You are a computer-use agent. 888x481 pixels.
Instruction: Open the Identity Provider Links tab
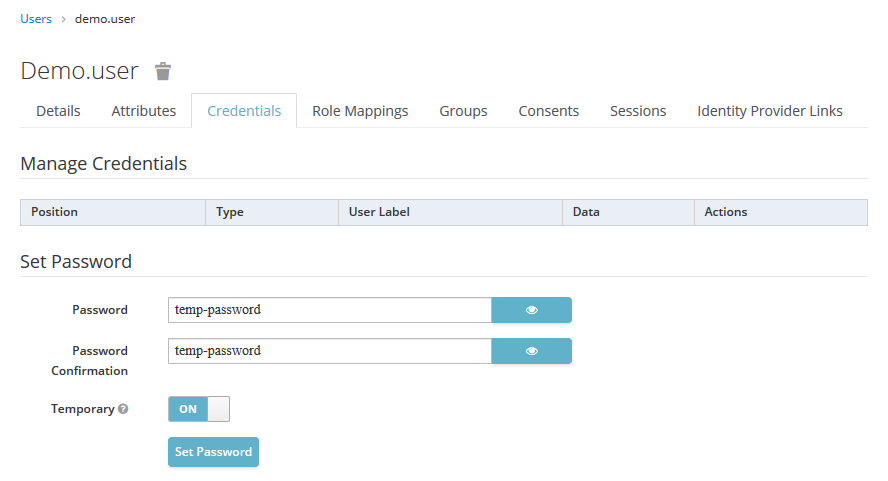[x=769, y=111]
